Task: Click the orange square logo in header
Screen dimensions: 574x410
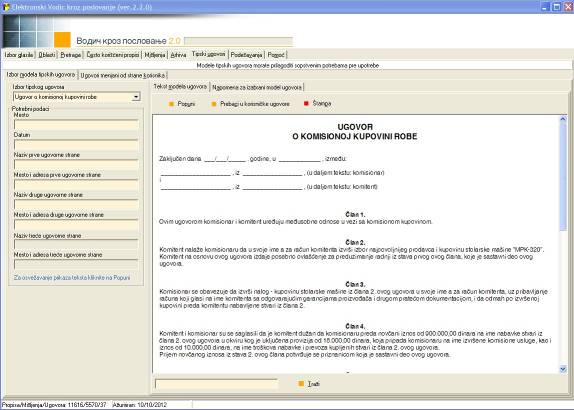Action: [62, 40]
